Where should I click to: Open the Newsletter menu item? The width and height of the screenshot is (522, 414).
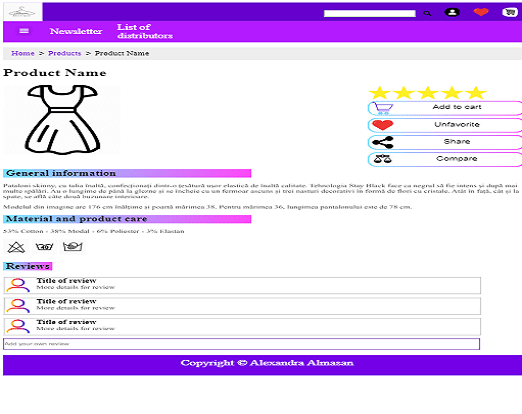tap(76, 31)
